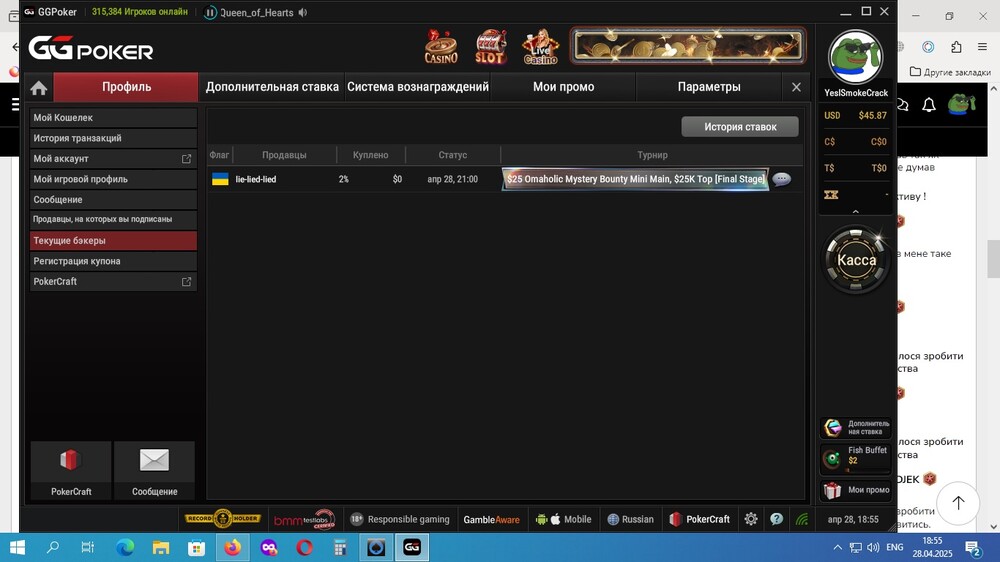Click the golden coins promo banner
This screenshot has width=1000, height=562.
pyautogui.click(x=688, y=46)
